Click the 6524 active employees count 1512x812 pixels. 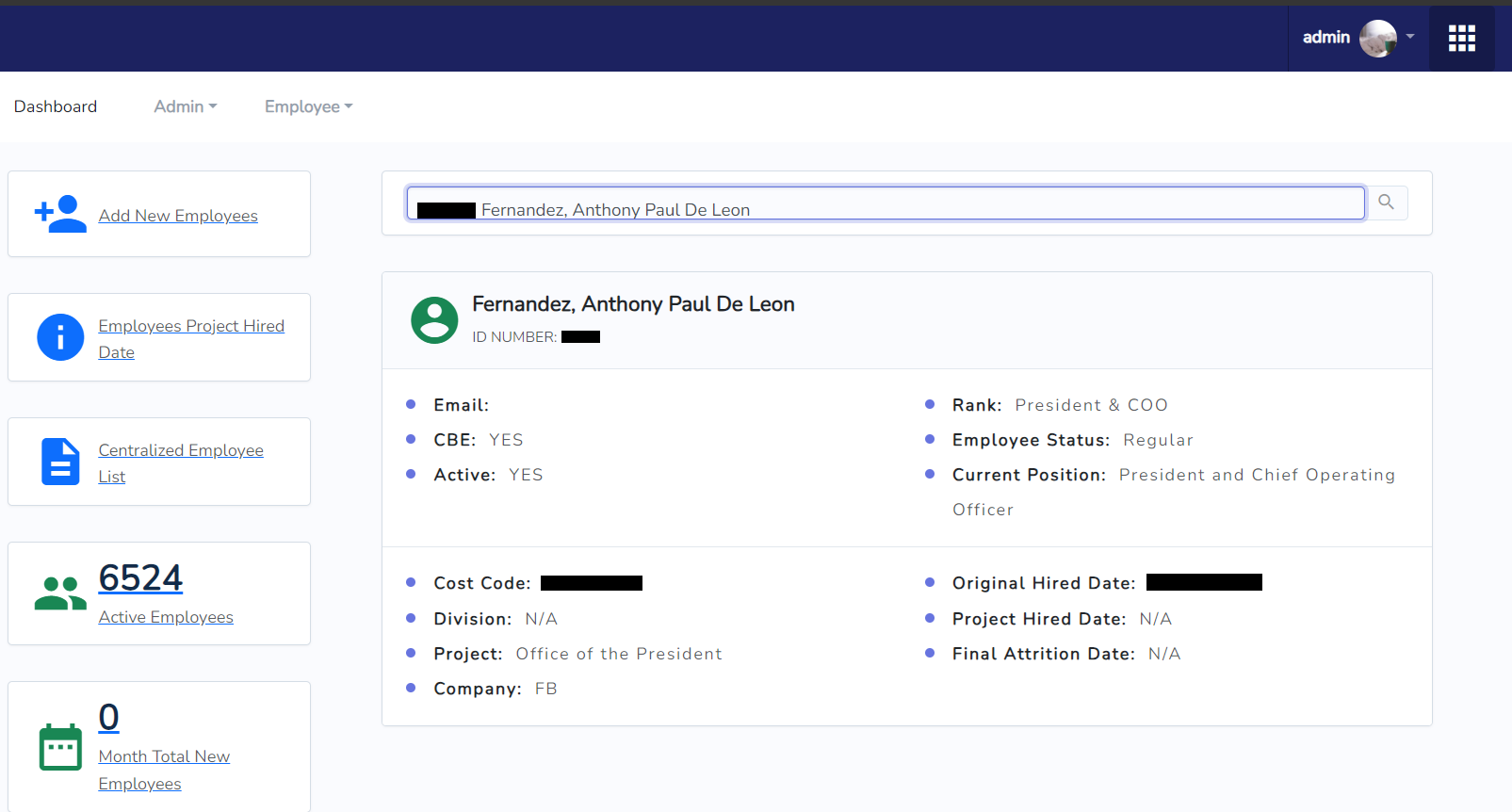tap(140, 577)
